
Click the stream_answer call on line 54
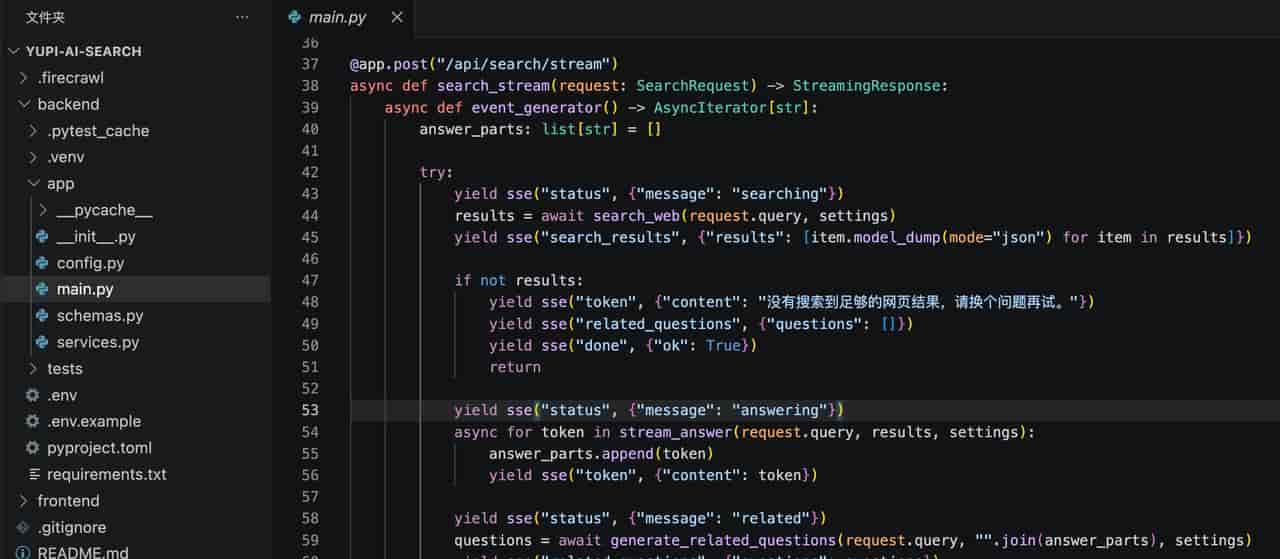pos(675,432)
